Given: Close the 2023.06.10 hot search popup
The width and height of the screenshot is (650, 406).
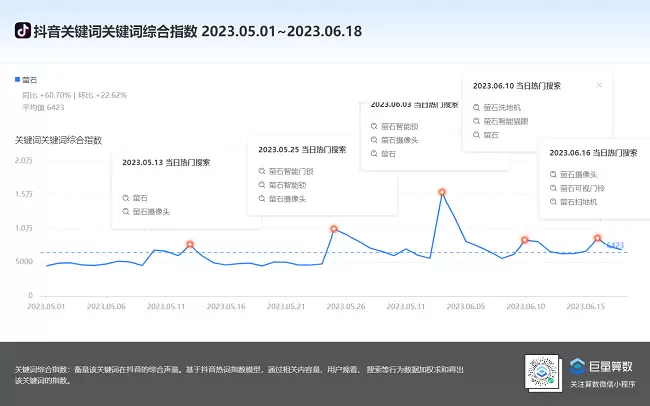Looking at the screenshot, I should pyautogui.click(x=599, y=85).
